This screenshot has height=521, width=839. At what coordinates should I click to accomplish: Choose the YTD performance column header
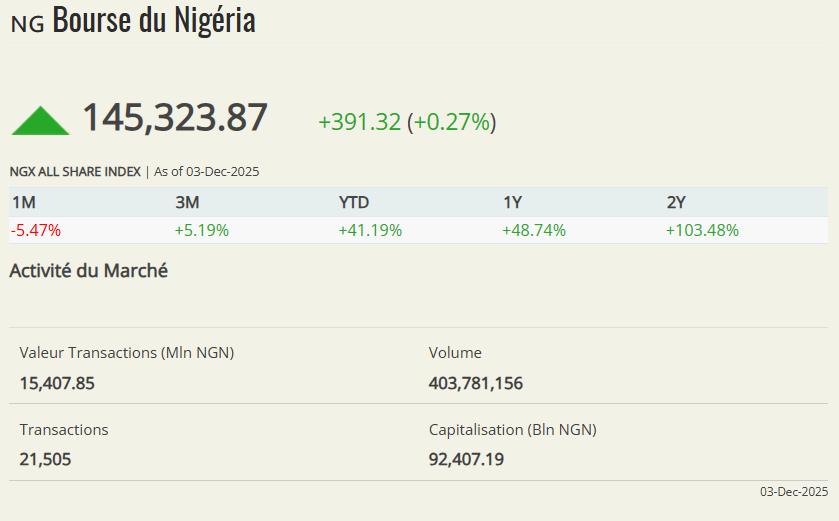click(354, 203)
